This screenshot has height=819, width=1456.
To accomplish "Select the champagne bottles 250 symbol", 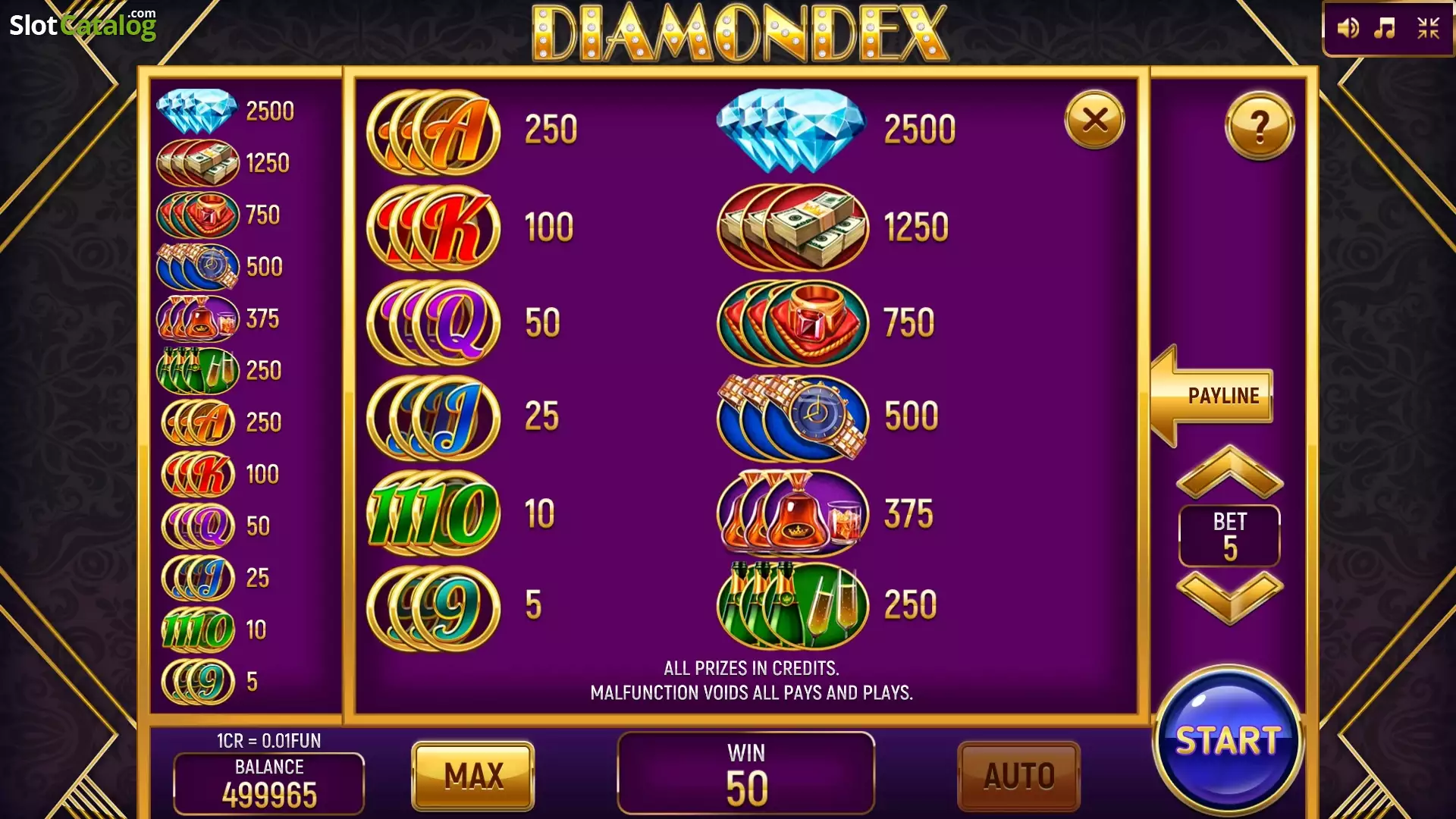I will click(x=792, y=605).
